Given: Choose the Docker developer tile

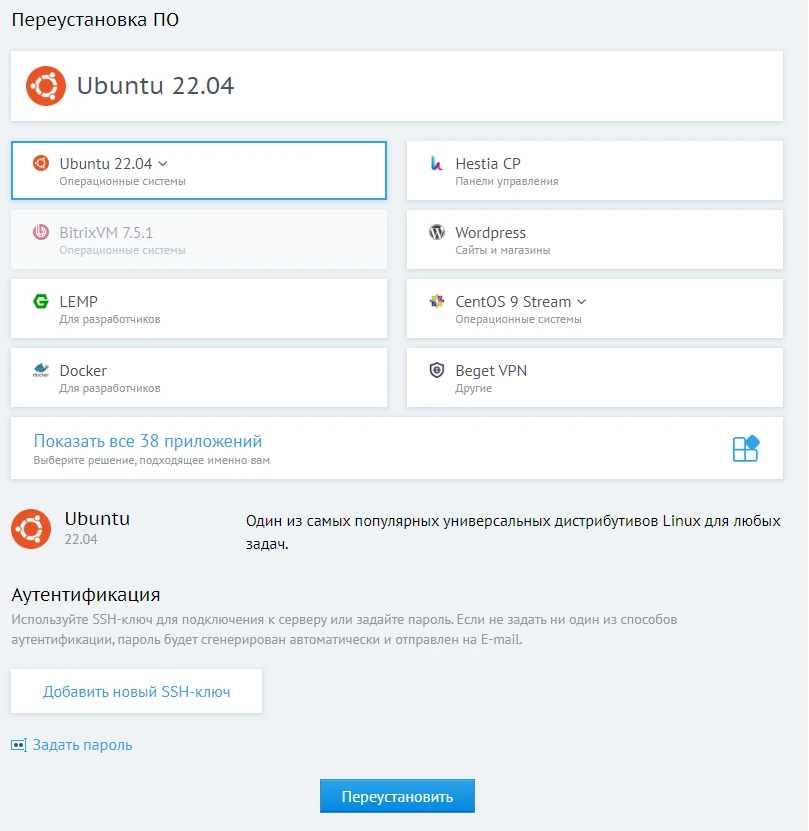Looking at the screenshot, I should pyautogui.click(x=198, y=378).
